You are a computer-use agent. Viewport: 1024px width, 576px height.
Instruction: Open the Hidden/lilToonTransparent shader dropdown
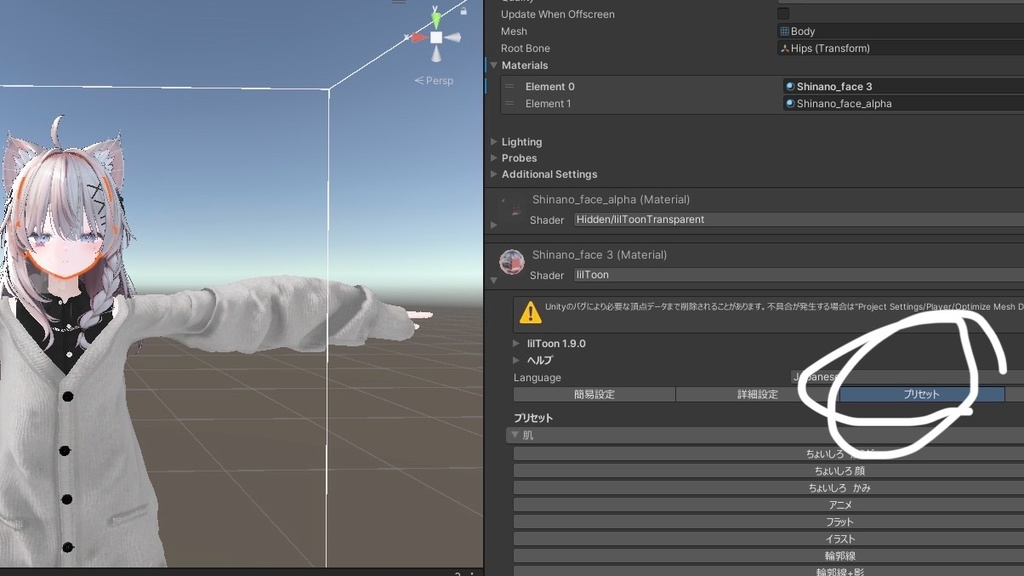pos(799,219)
